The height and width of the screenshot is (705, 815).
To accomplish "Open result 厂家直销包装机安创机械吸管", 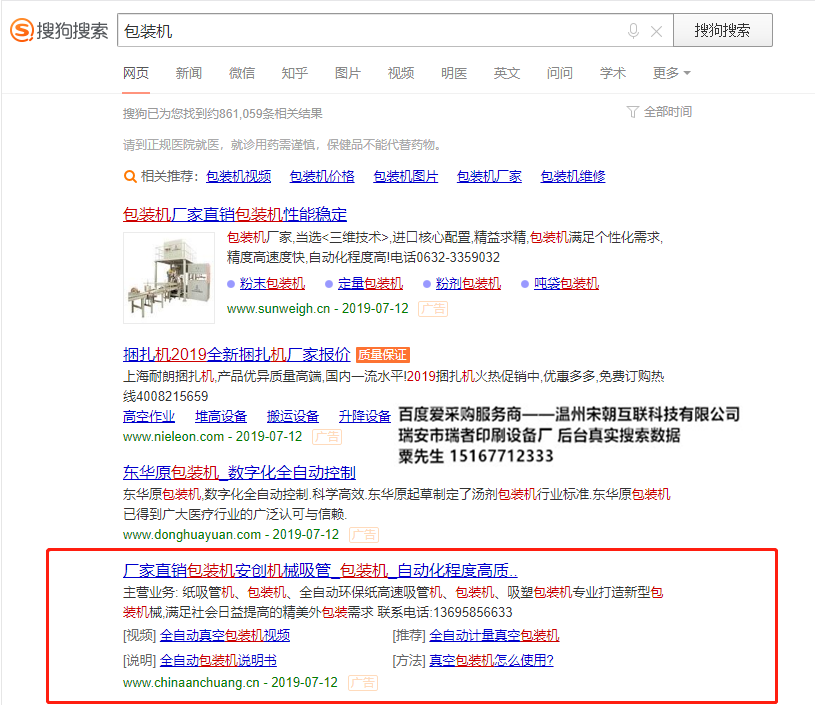I will click(320, 571).
